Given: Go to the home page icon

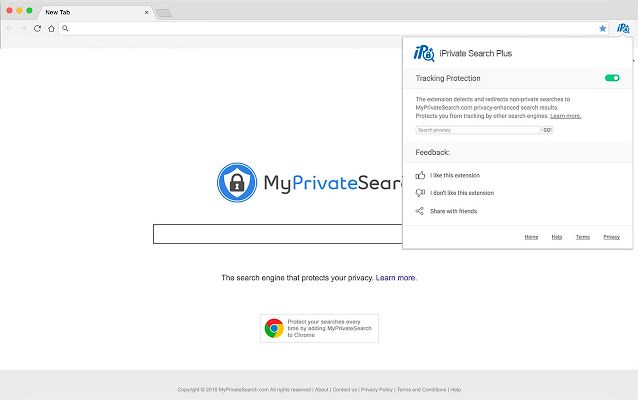Looking at the screenshot, I should (51, 28).
